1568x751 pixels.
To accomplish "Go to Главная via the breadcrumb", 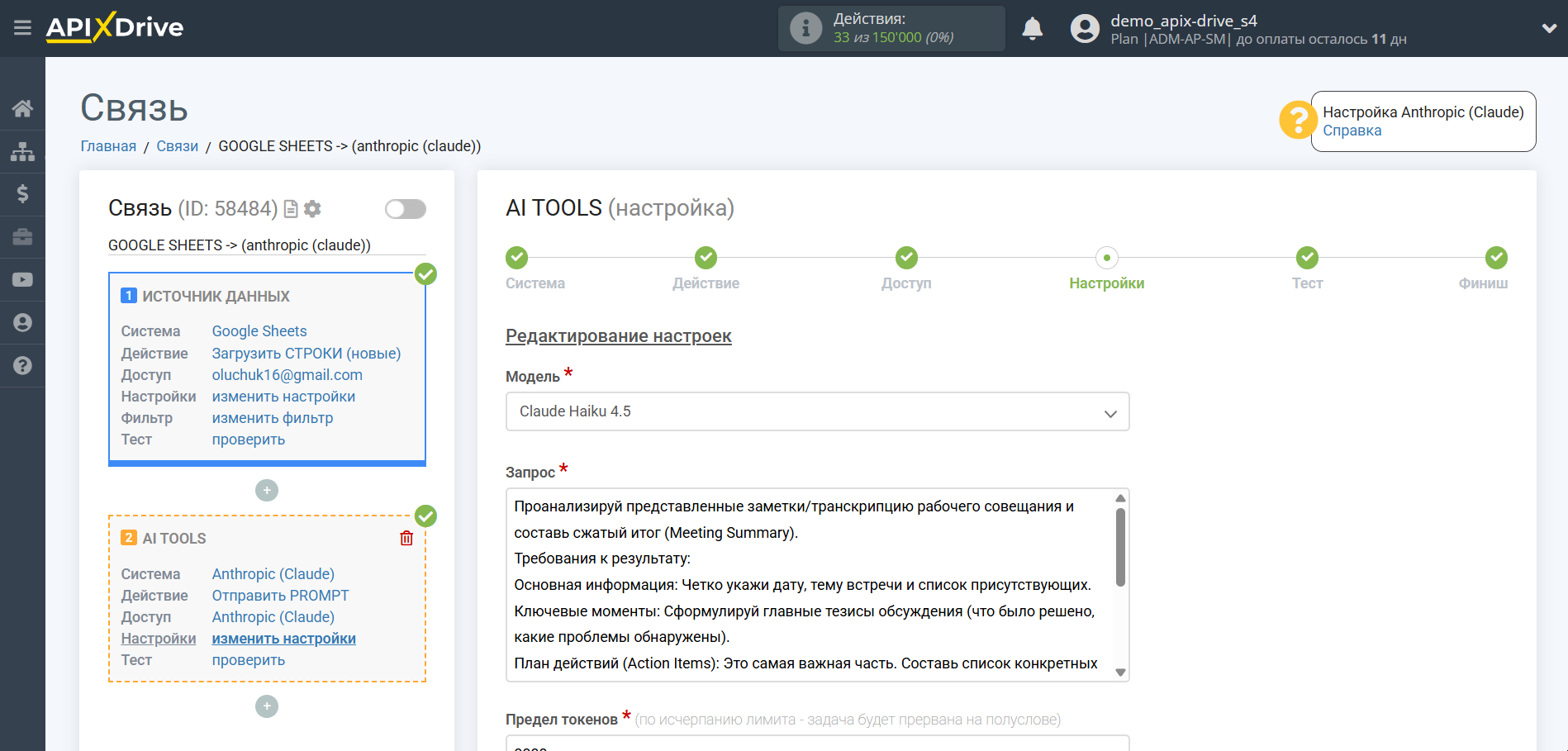I will tap(107, 145).
